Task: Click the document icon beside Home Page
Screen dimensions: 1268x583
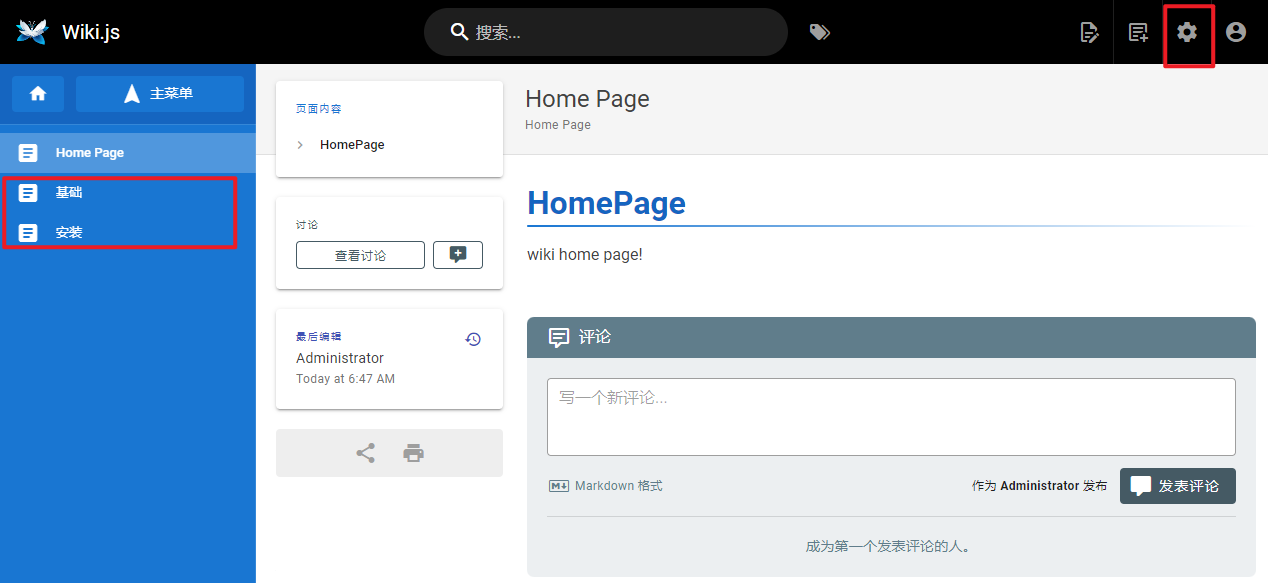Action: tap(28, 153)
